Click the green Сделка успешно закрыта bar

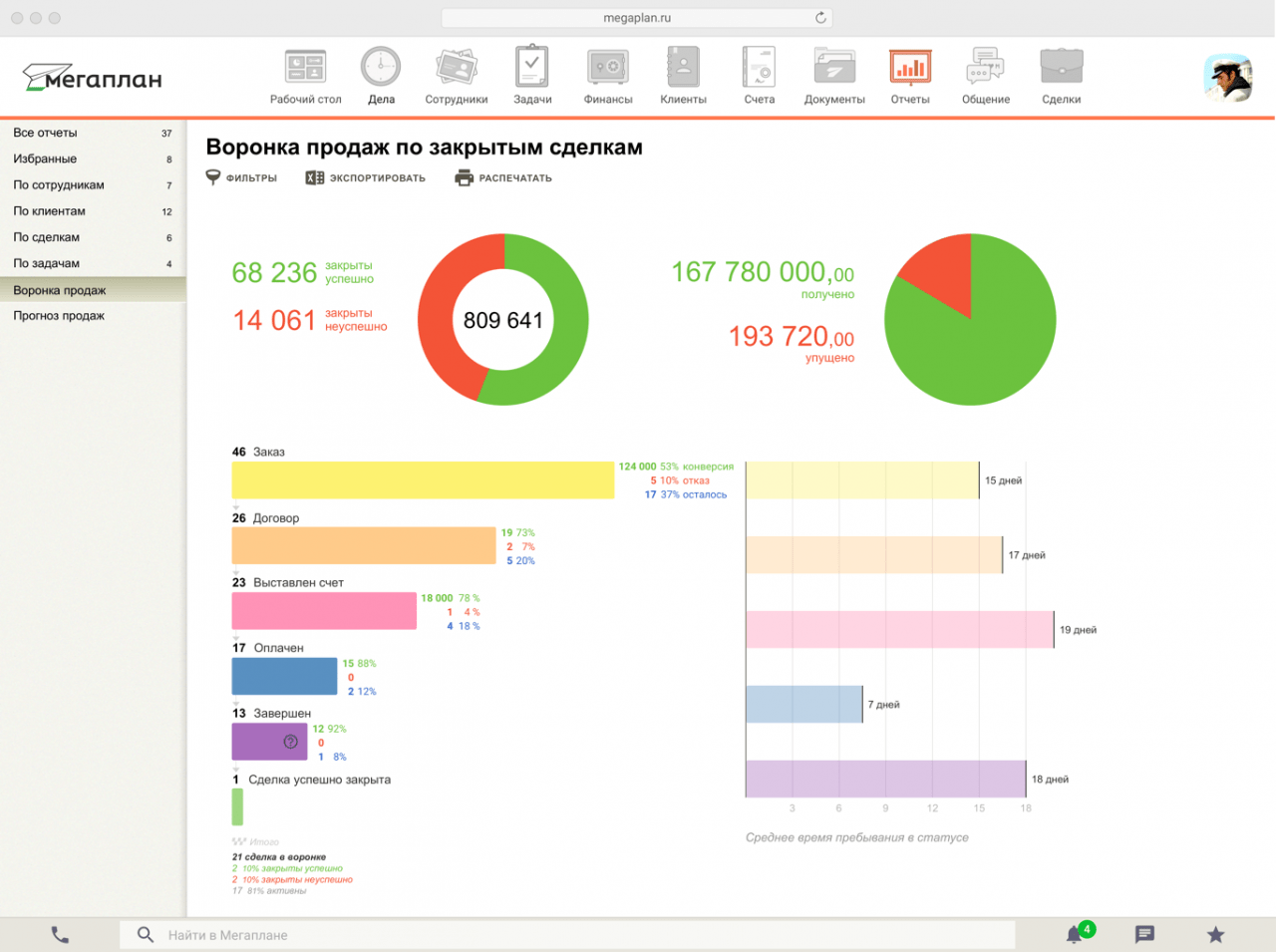237,807
